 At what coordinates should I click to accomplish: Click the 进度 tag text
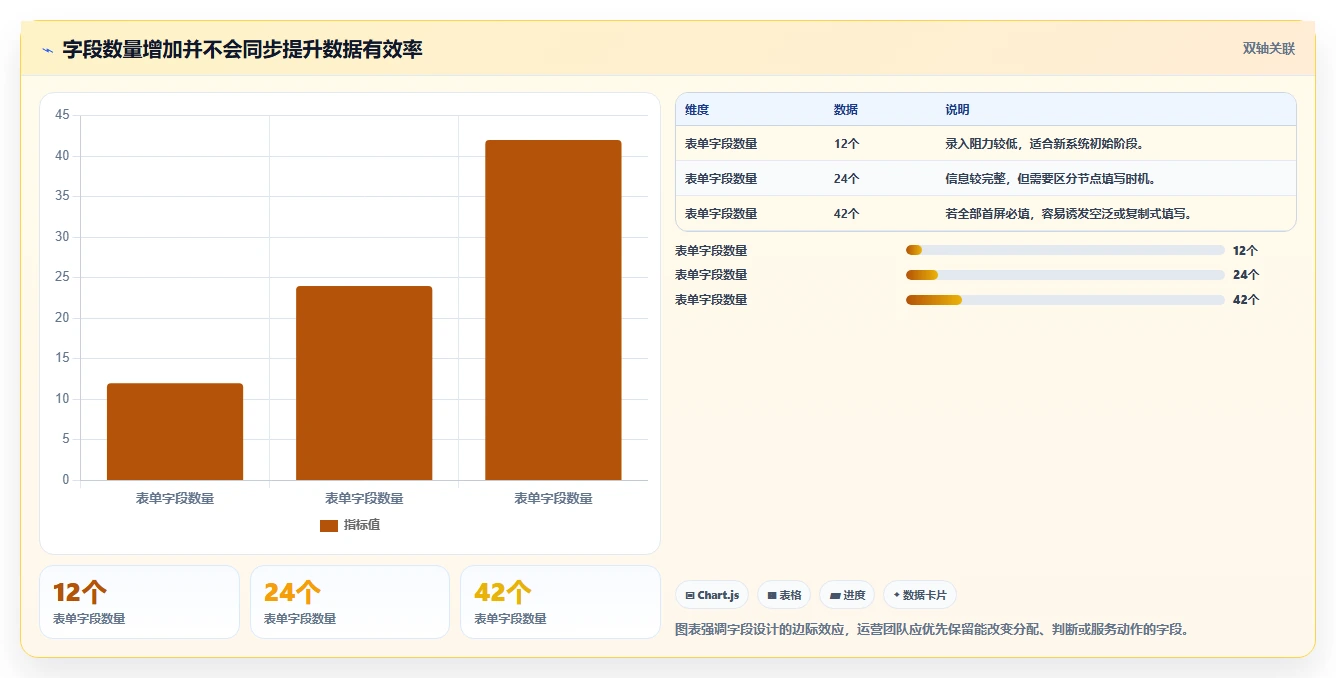coord(854,595)
